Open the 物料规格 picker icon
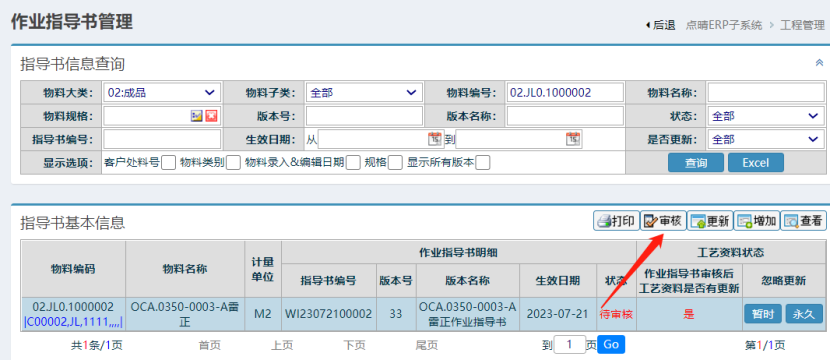 (x=197, y=116)
